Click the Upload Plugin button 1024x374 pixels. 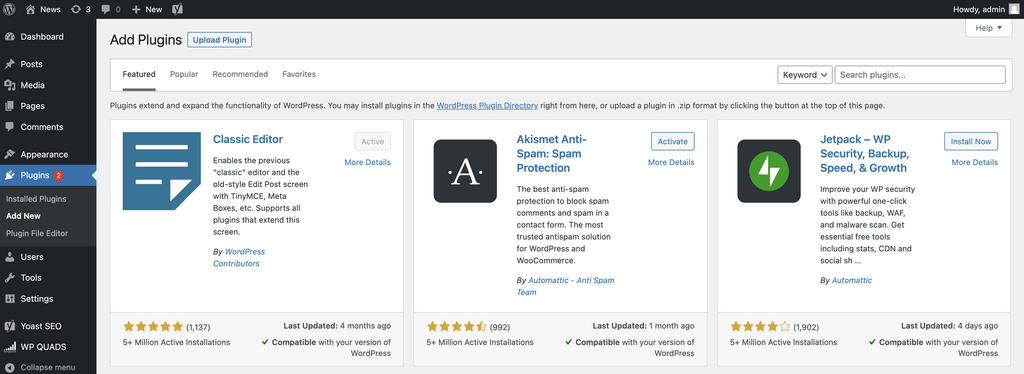[x=219, y=40]
